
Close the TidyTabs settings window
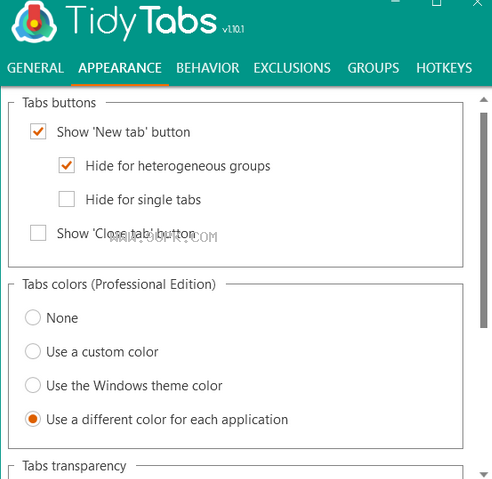[x=478, y=3]
